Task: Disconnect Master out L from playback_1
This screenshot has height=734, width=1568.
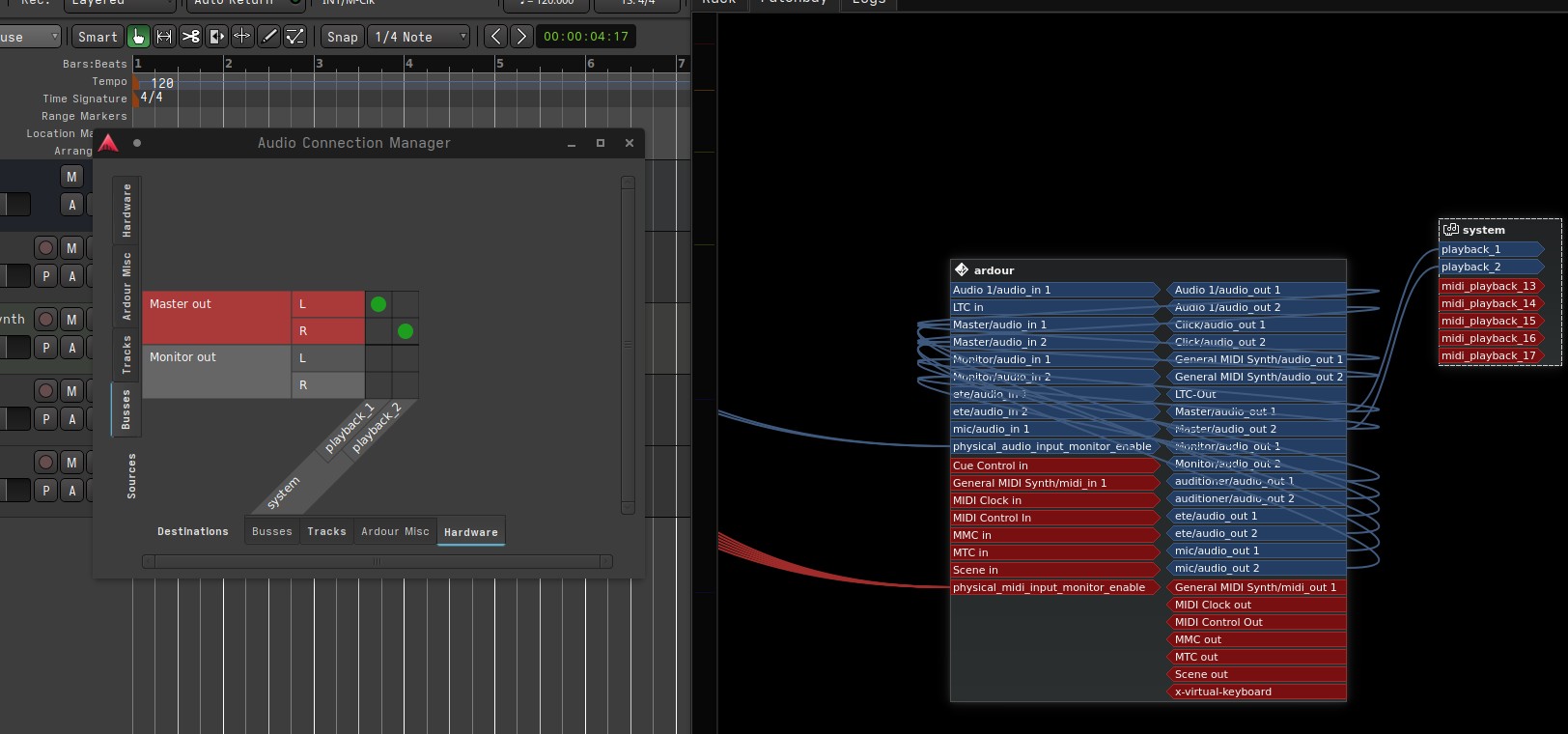Action: coord(378,304)
